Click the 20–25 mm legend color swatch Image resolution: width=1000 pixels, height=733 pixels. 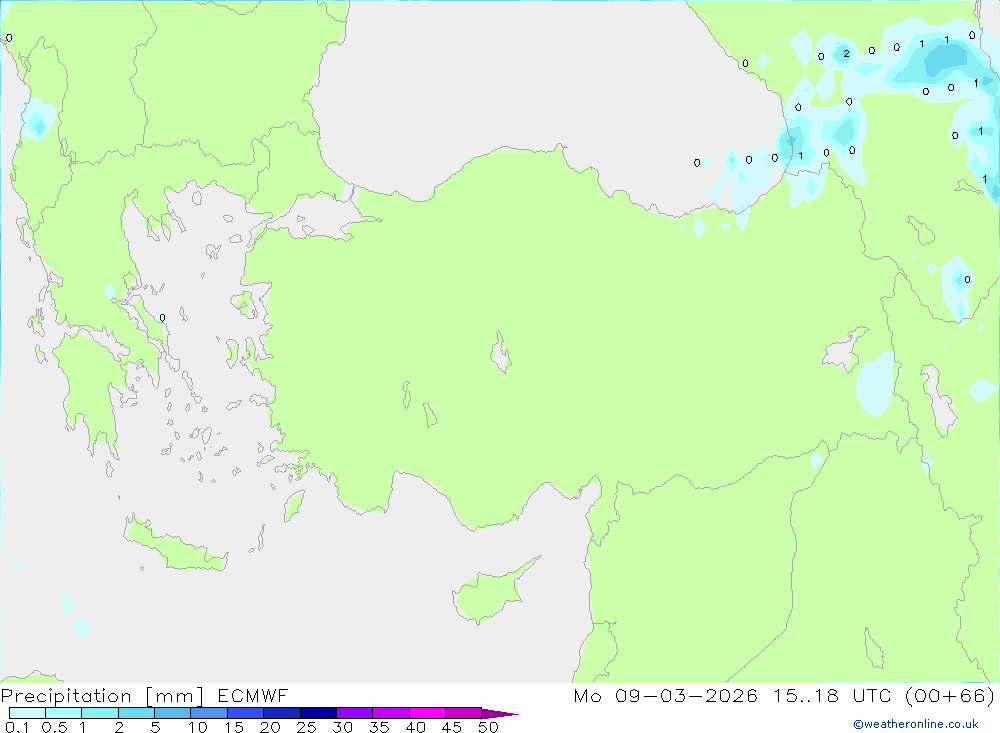[x=281, y=713]
